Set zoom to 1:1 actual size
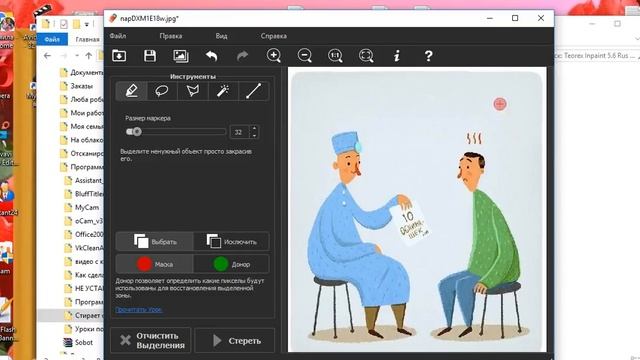The height and width of the screenshot is (360, 640). (x=335, y=56)
